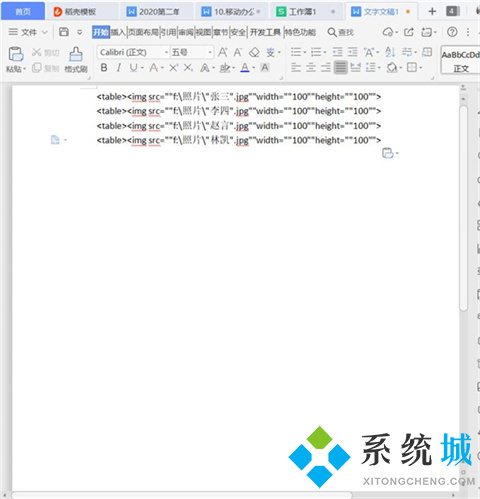Apply paragraph shading paint bucket

[x=392, y=68]
